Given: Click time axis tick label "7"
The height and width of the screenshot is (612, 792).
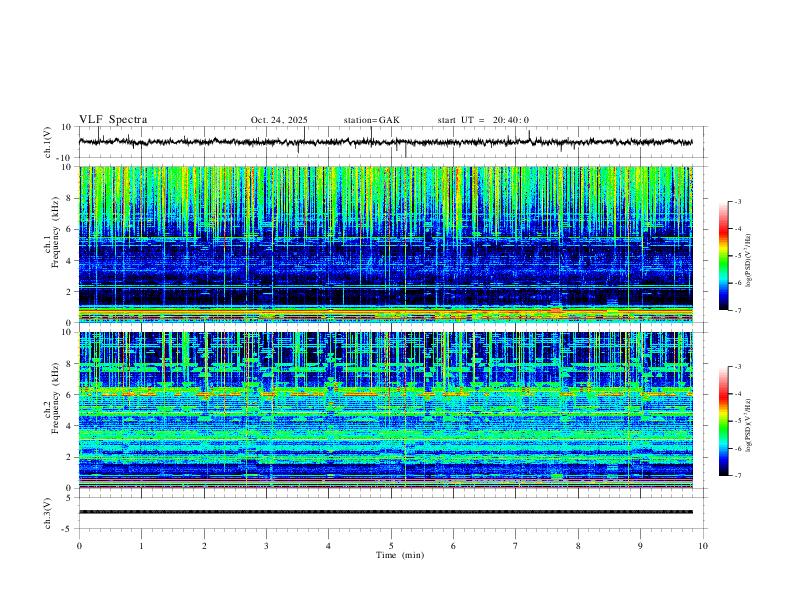Looking at the screenshot, I should point(516,546).
